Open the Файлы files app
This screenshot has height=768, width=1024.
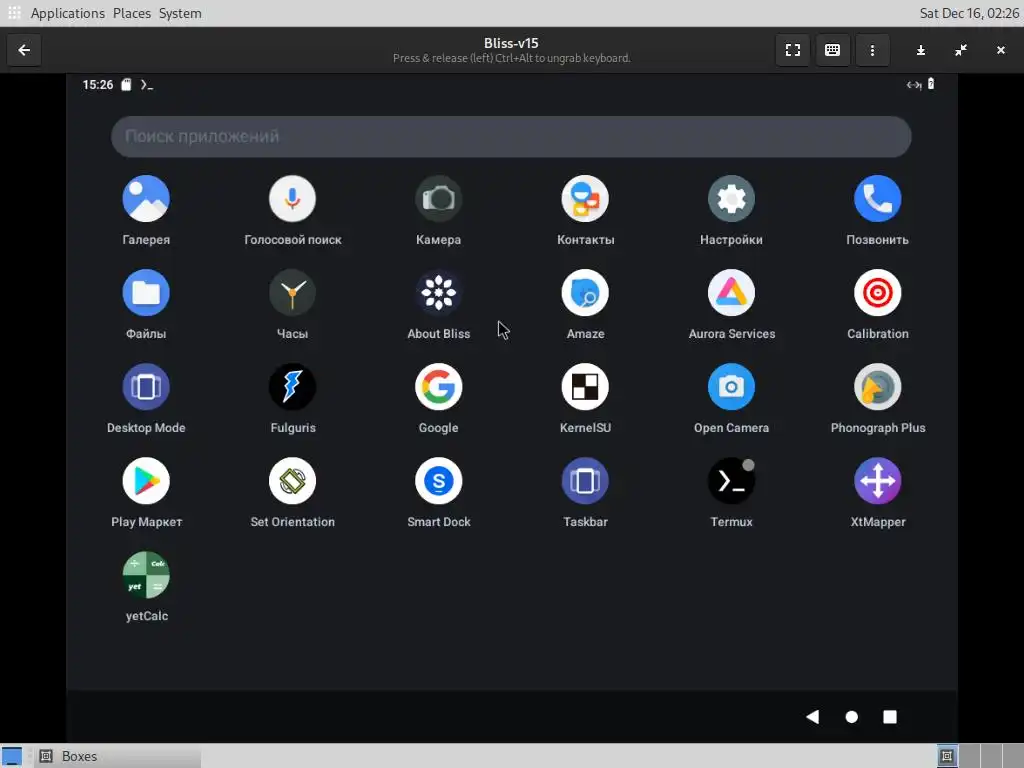coord(146,293)
